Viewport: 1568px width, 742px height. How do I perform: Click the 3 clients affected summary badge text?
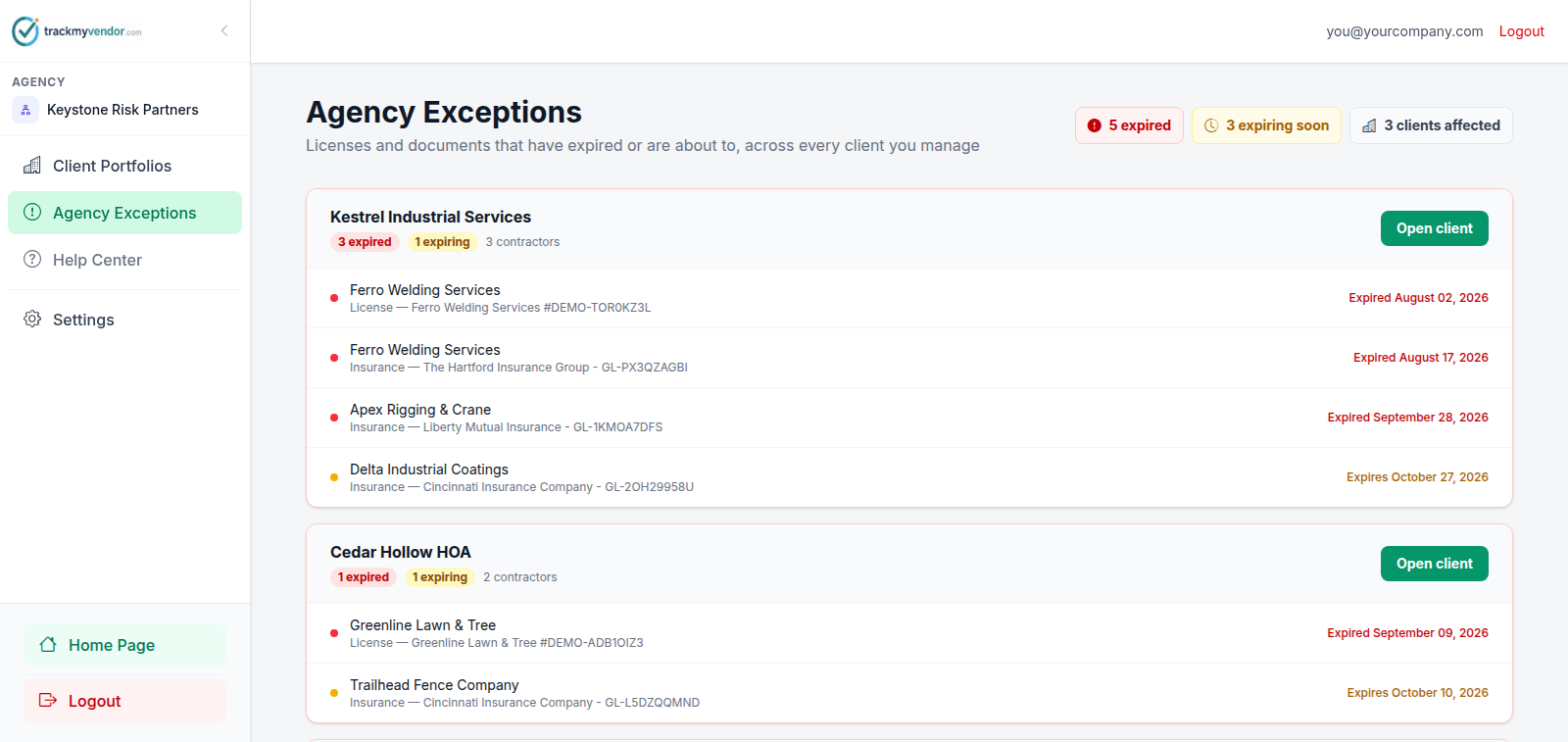[x=1442, y=125]
